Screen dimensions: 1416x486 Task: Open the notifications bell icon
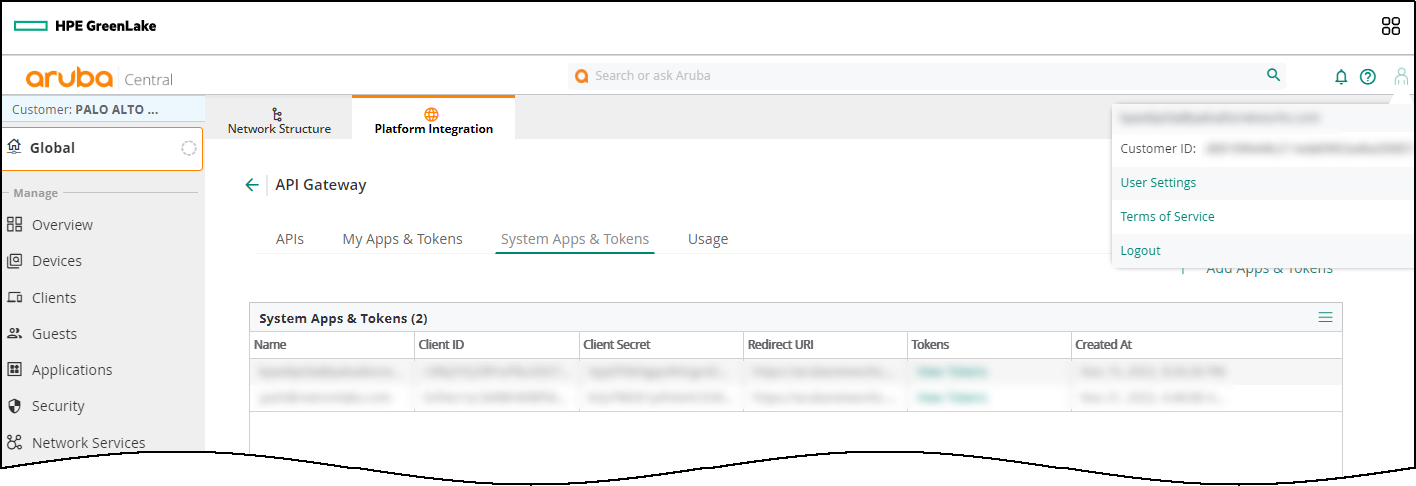click(x=1341, y=77)
